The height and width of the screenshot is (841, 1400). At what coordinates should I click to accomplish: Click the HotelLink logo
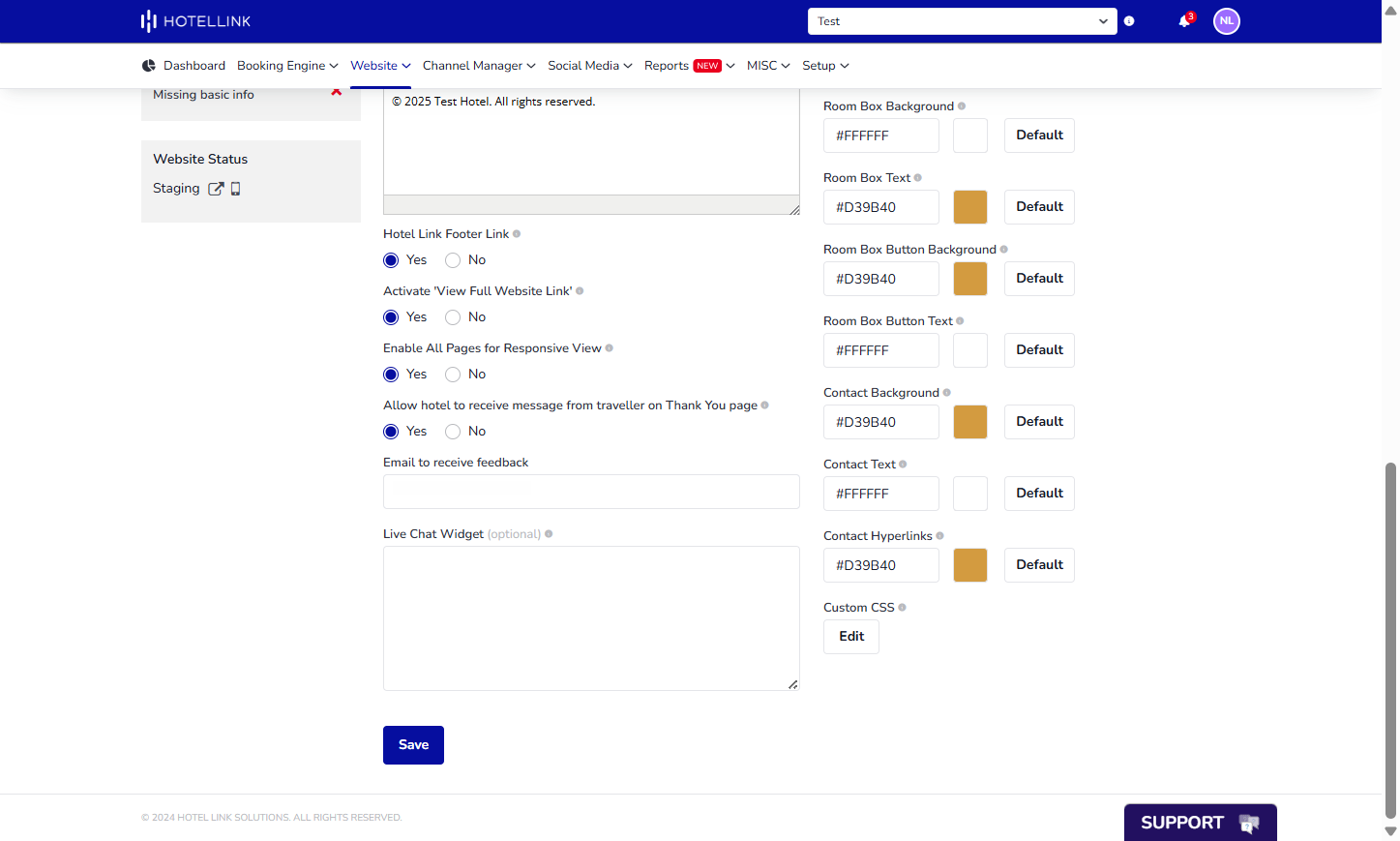click(x=195, y=21)
